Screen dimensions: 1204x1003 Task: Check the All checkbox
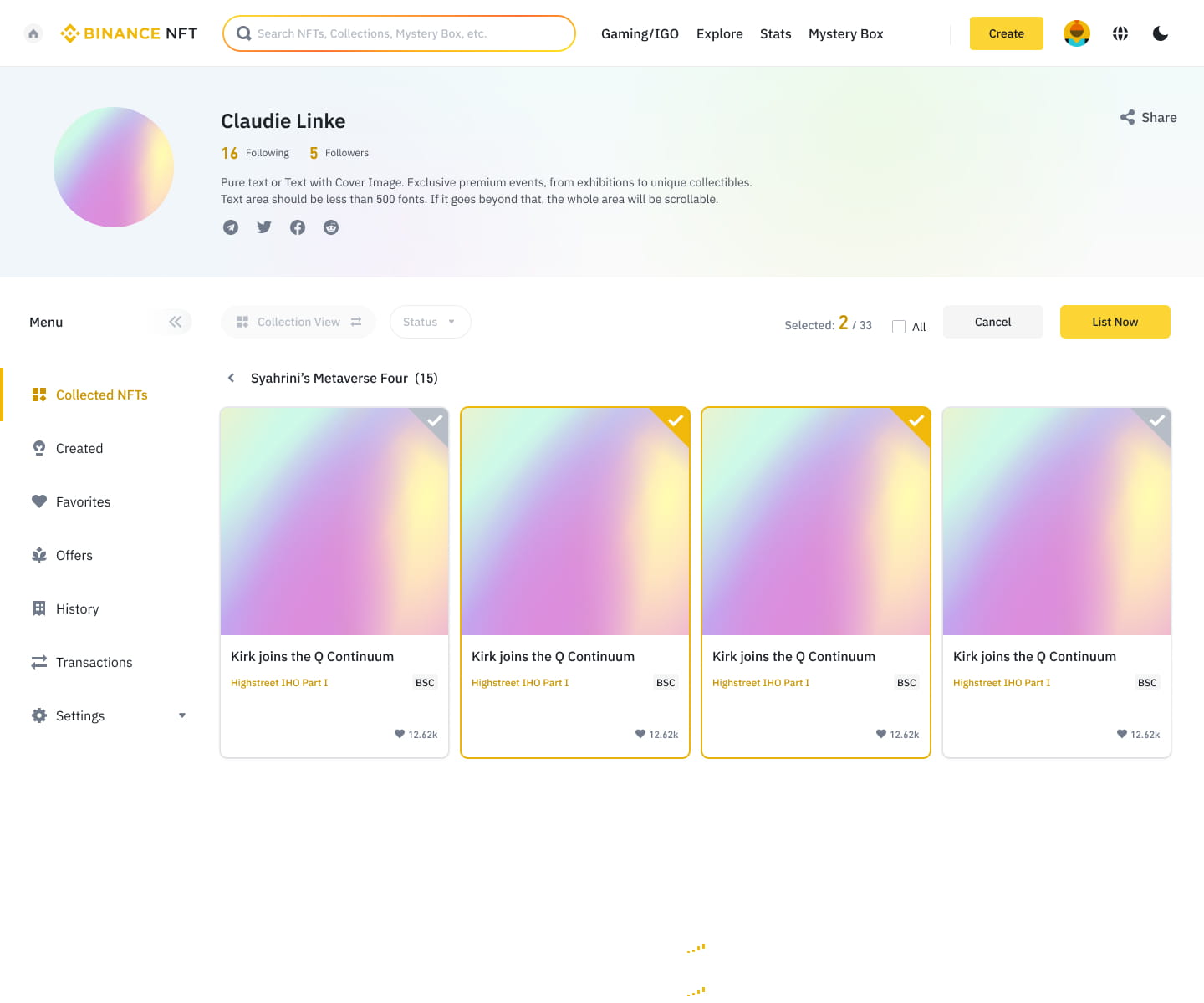point(899,327)
